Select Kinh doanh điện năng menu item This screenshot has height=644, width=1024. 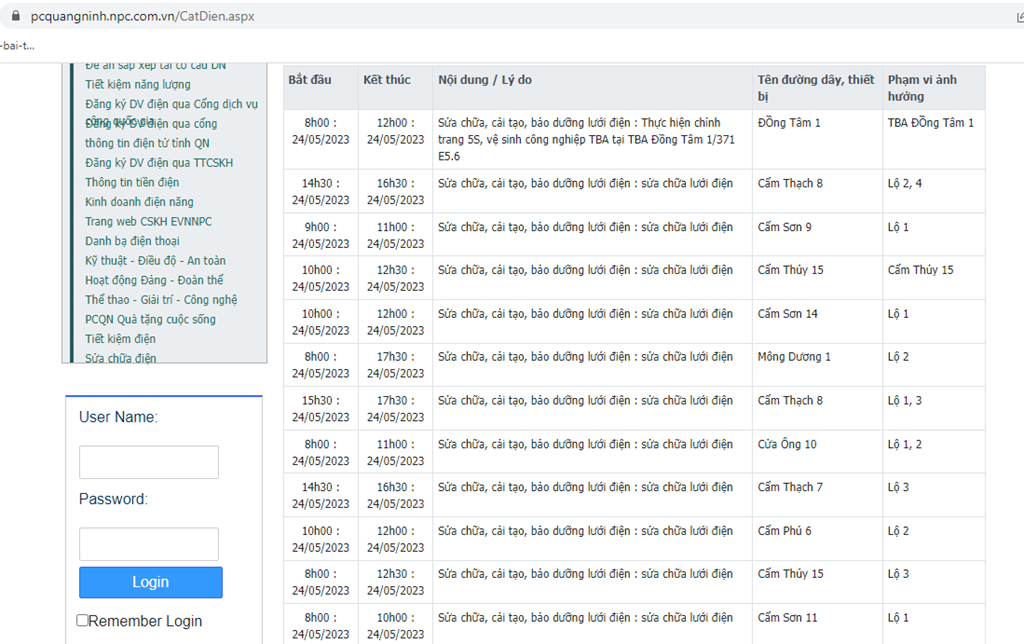click(139, 202)
